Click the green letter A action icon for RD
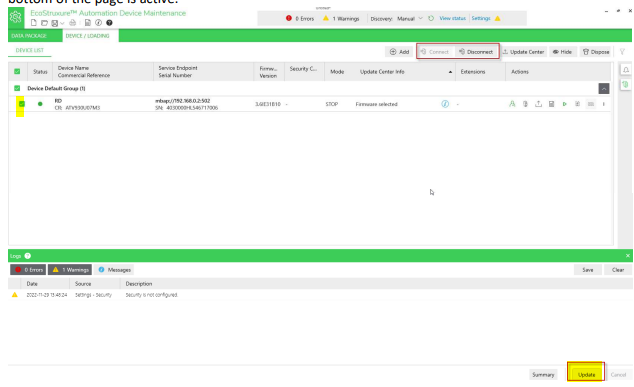 click(x=512, y=104)
